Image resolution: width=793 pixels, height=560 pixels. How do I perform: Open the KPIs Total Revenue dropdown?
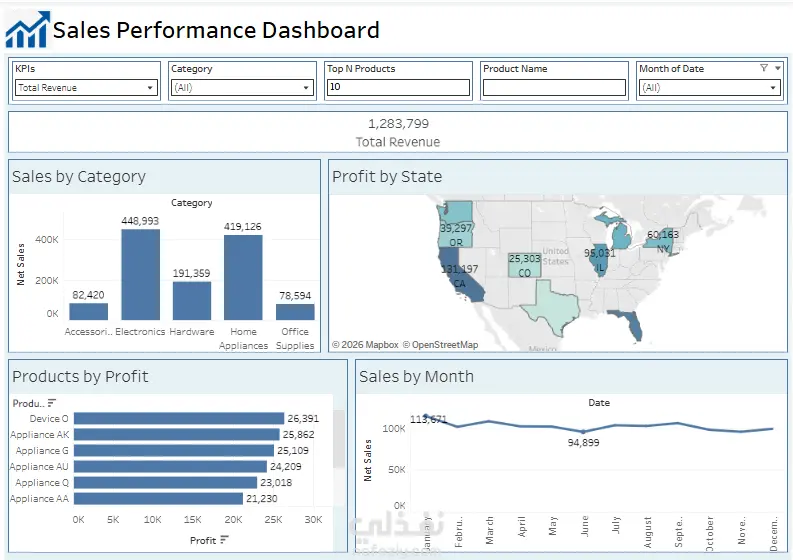[86, 88]
